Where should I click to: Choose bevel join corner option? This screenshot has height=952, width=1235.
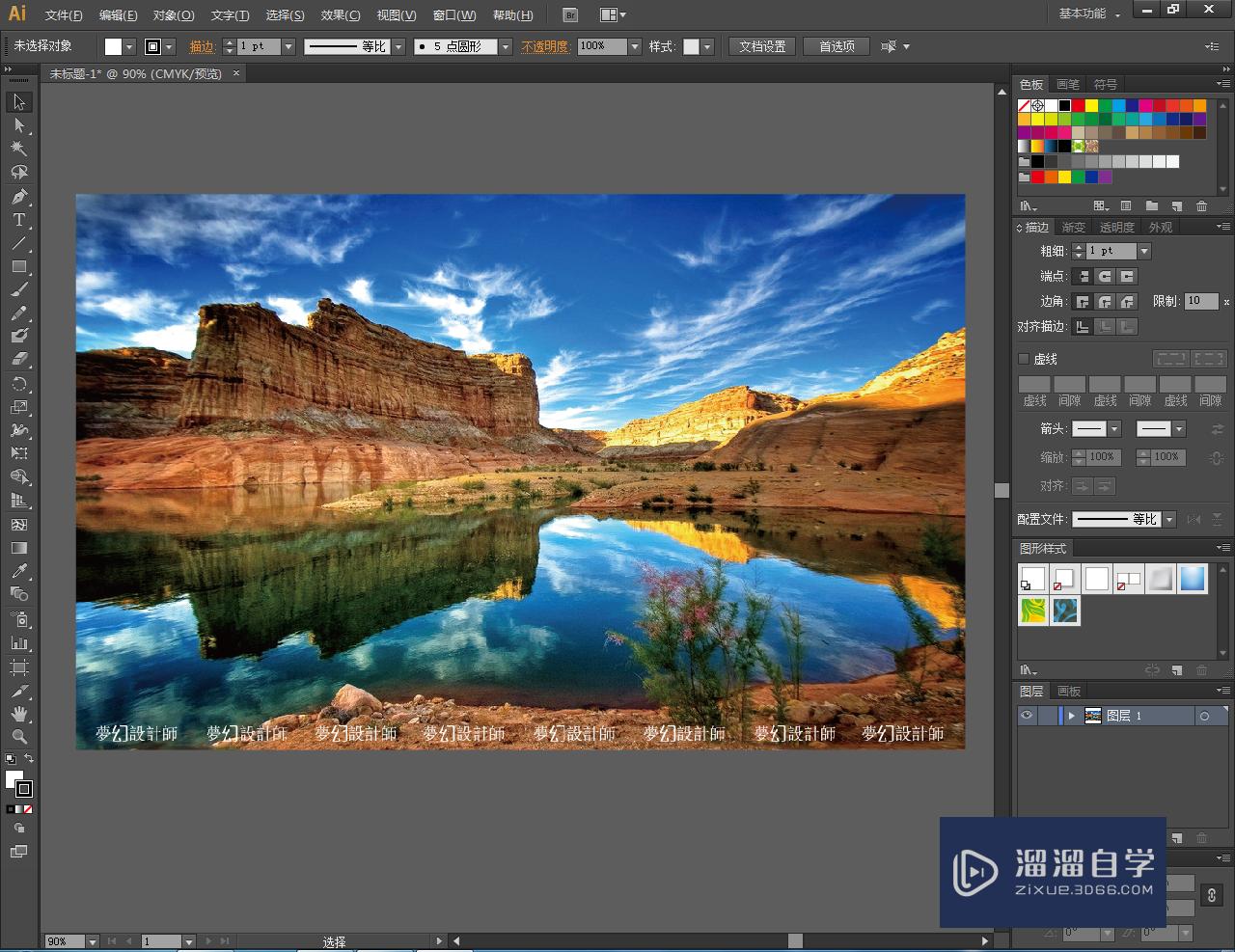(x=1126, y=301)
